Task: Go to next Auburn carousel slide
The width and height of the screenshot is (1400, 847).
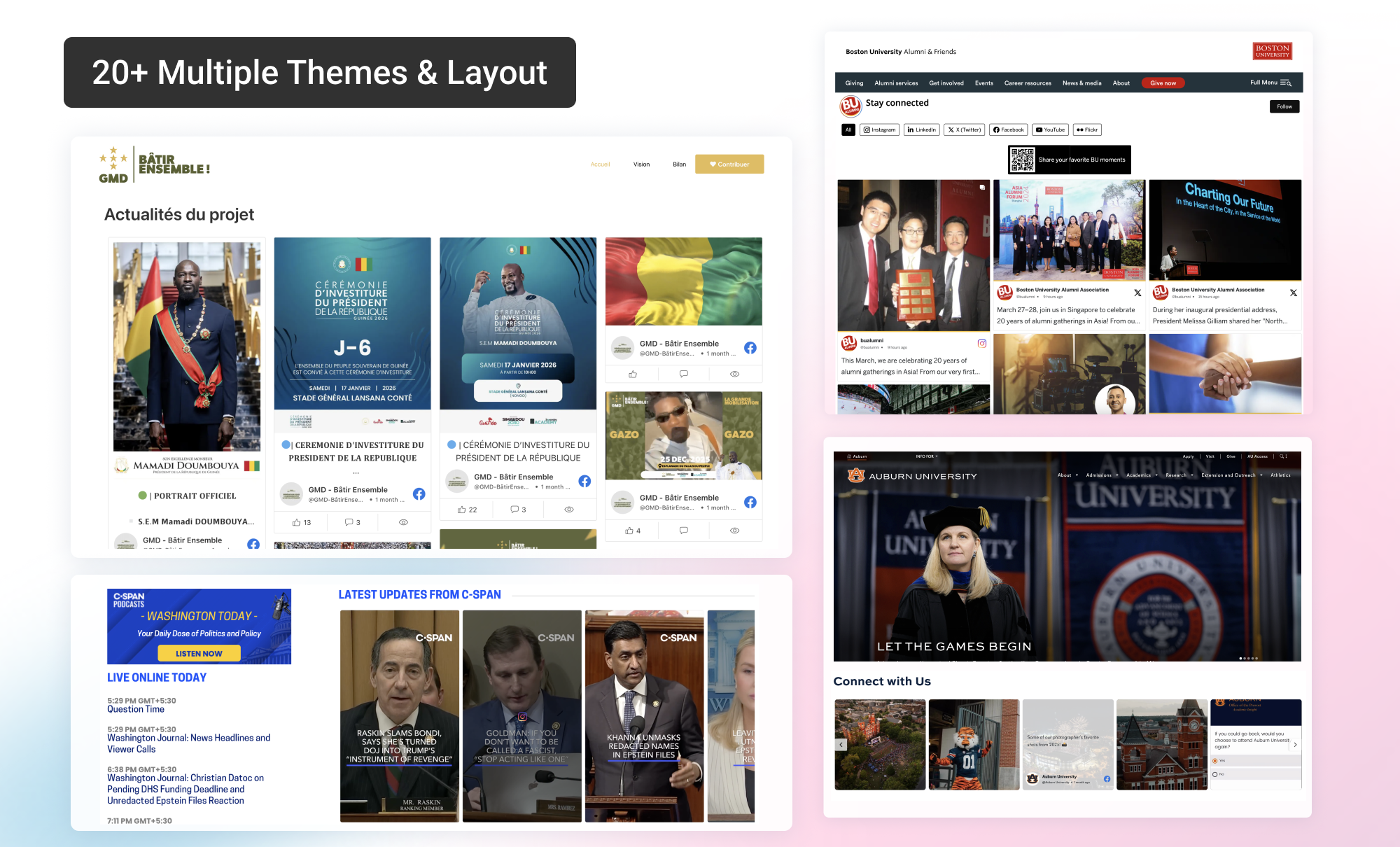Action: 1295,745
